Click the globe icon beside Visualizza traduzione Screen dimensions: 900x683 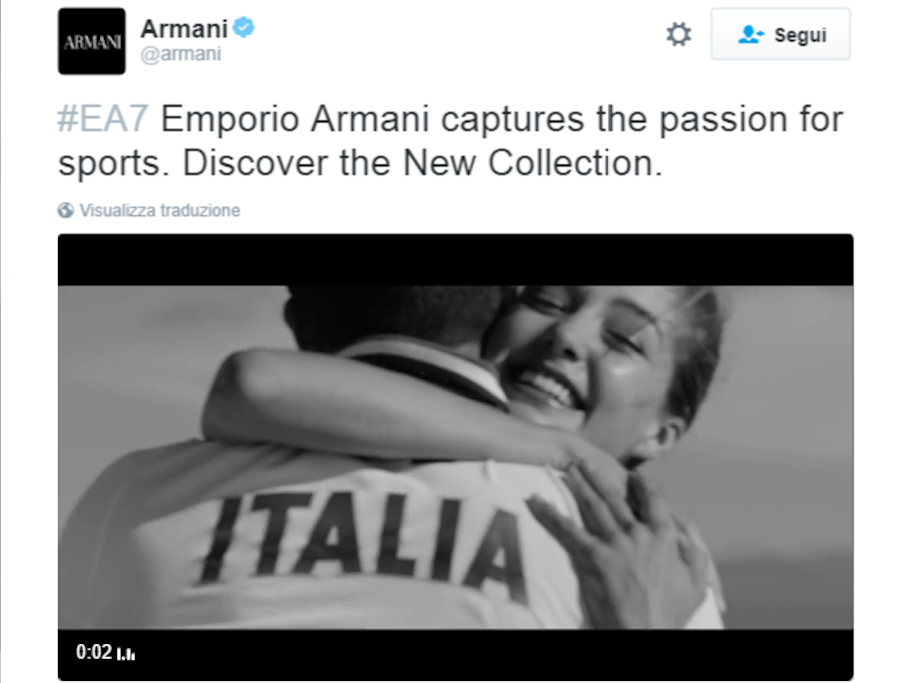[x=65, y=211]
